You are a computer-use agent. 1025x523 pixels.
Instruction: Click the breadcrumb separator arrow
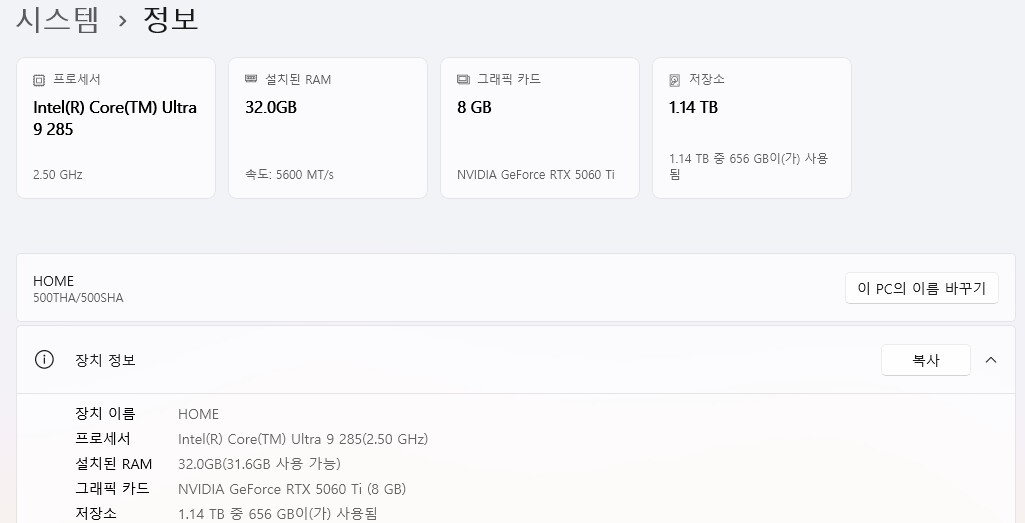122,20
